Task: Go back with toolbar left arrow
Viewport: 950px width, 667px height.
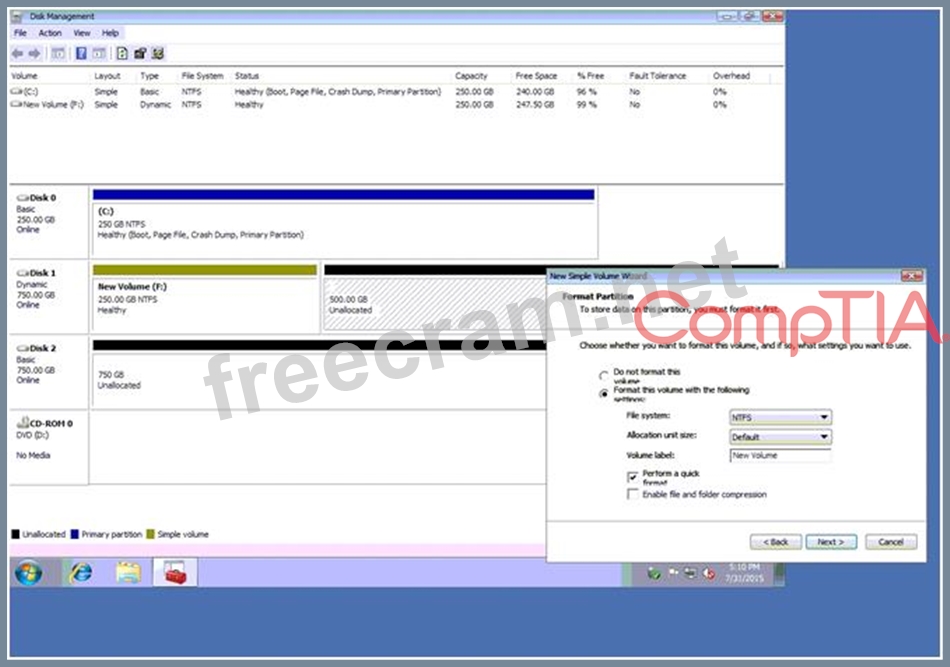Action: coord(18,54)
